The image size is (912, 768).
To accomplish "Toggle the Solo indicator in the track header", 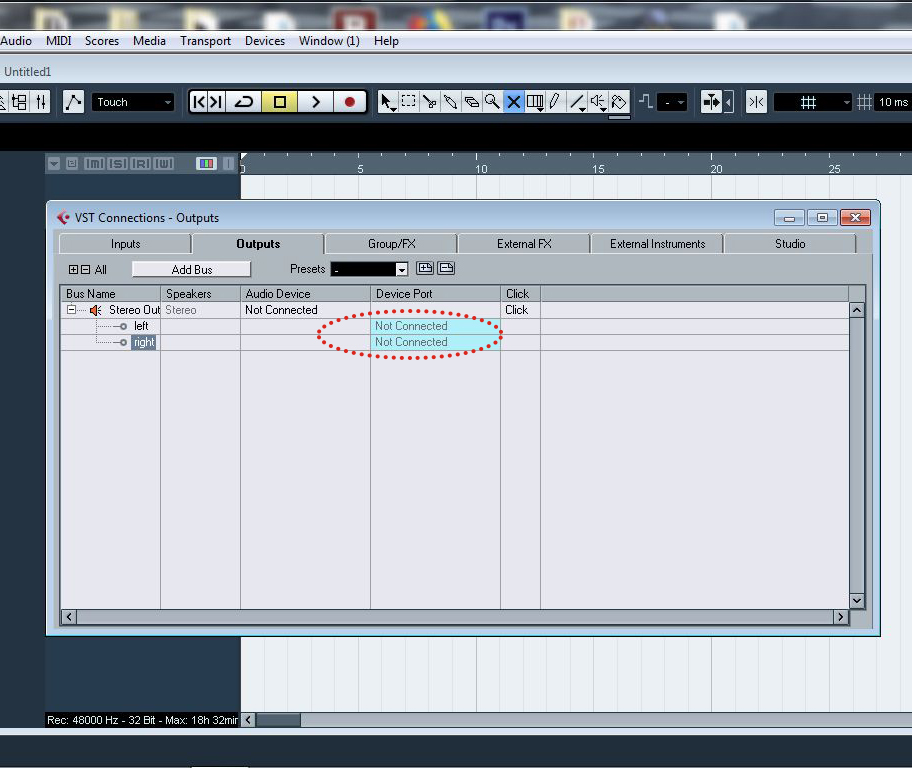I will (x=118, y=163).
